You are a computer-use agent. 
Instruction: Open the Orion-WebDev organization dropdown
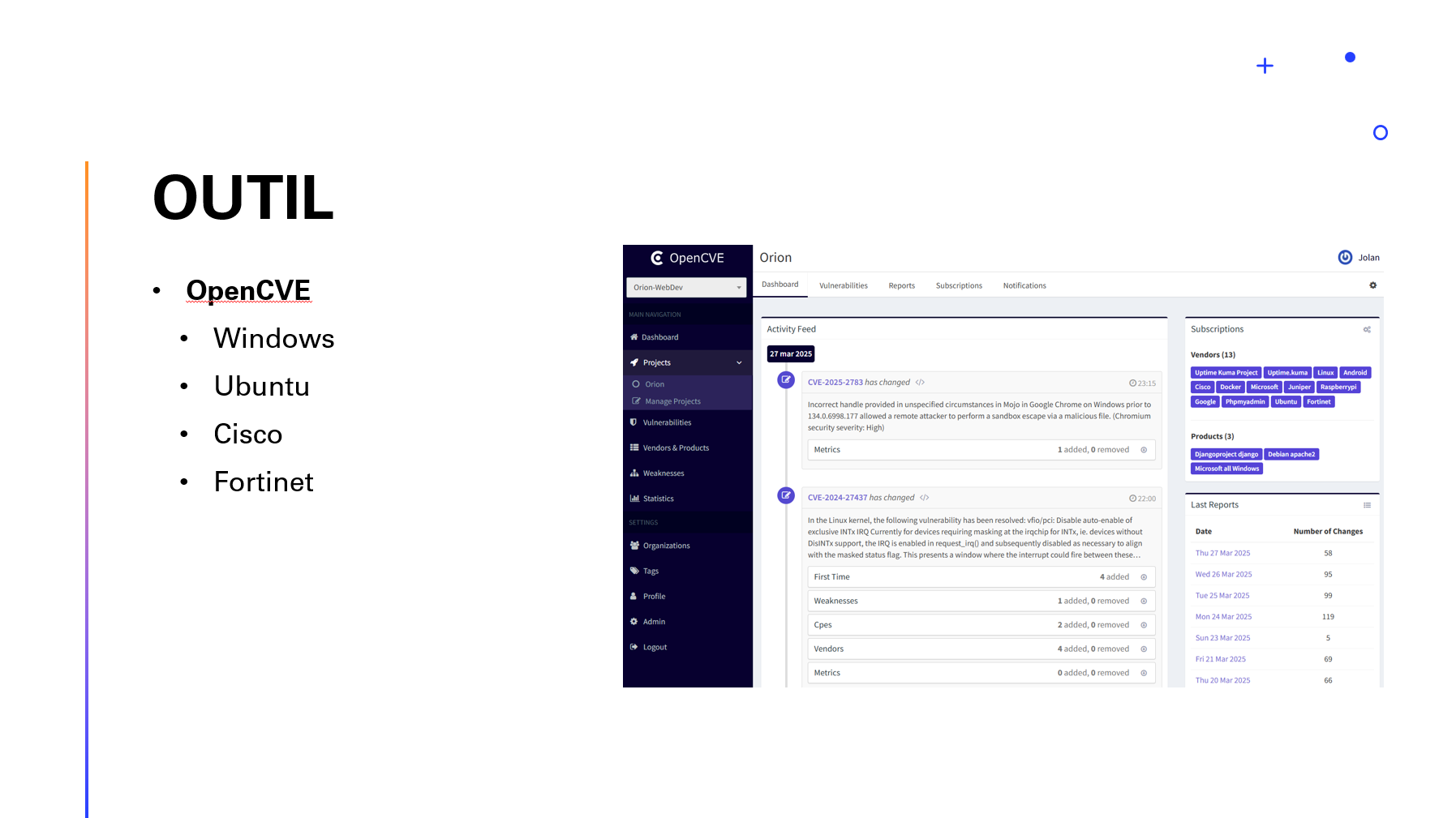pos(686,287)
